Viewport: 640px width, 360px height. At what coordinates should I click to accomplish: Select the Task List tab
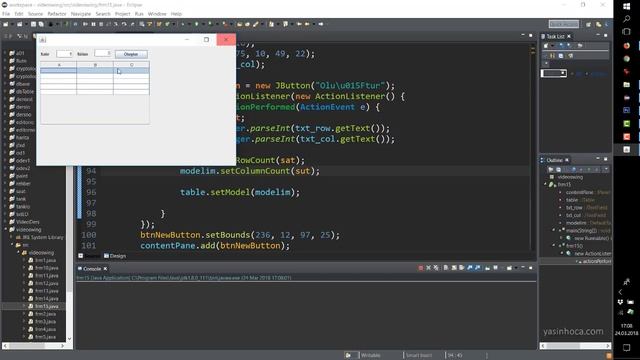(x=555, y=36)
